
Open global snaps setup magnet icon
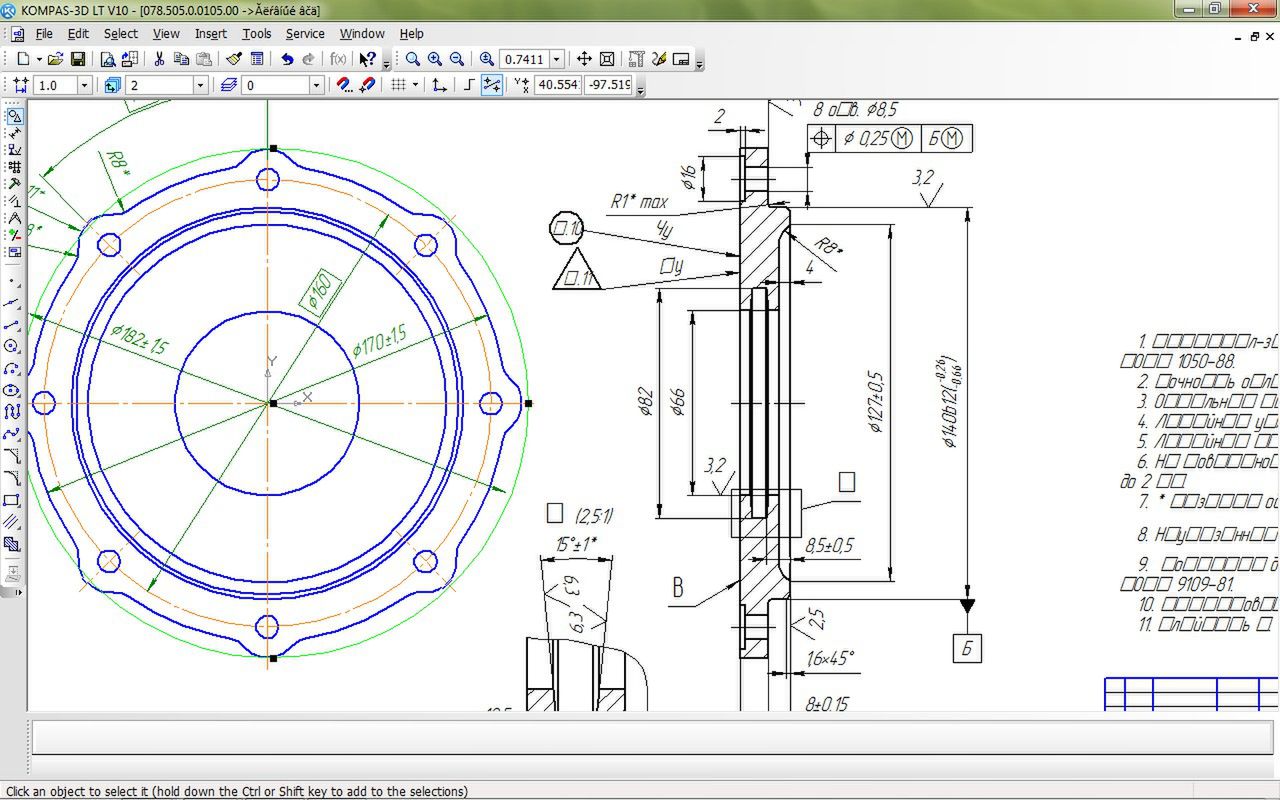344,85
